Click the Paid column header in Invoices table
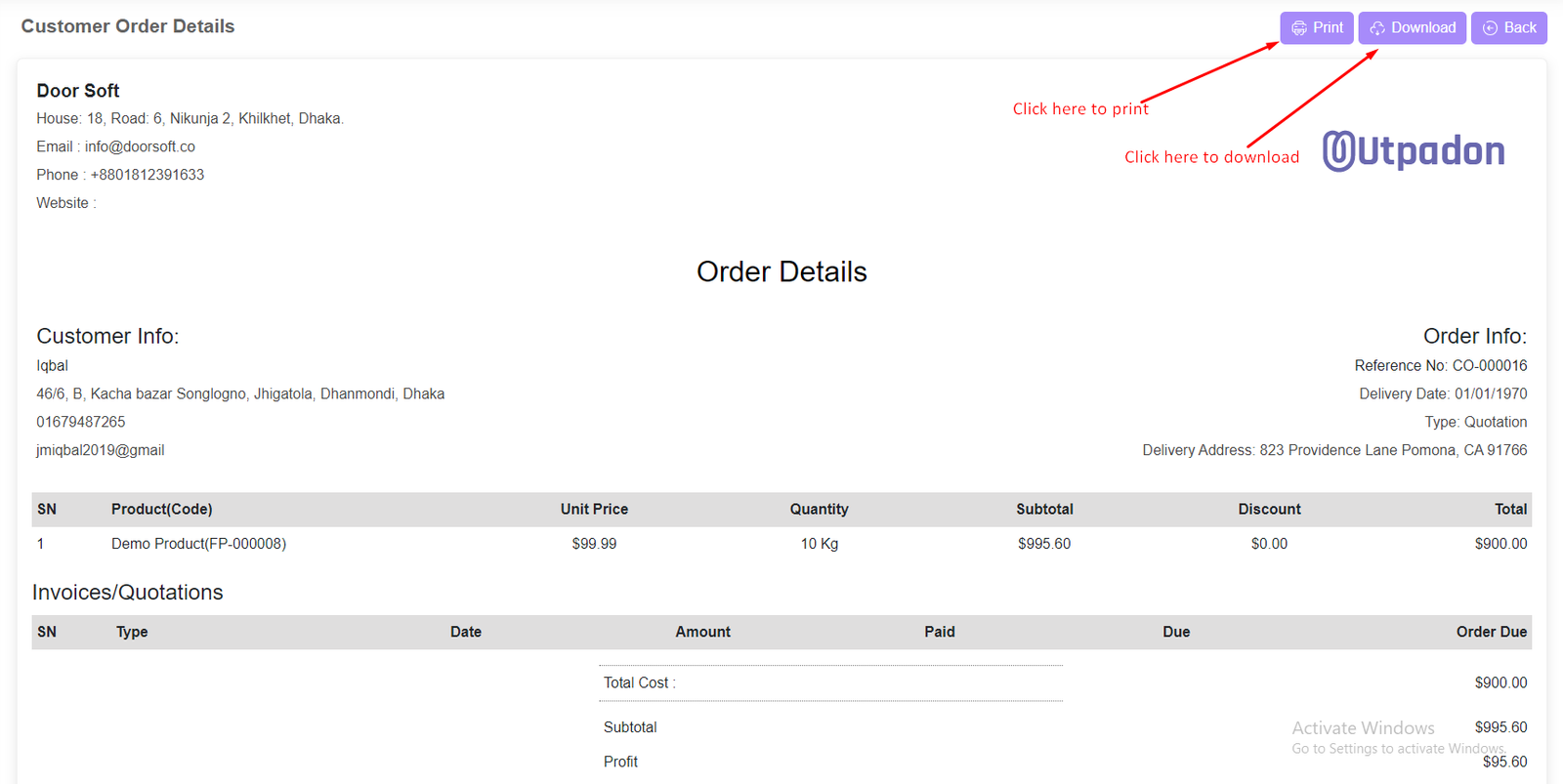 click(939, 632)
